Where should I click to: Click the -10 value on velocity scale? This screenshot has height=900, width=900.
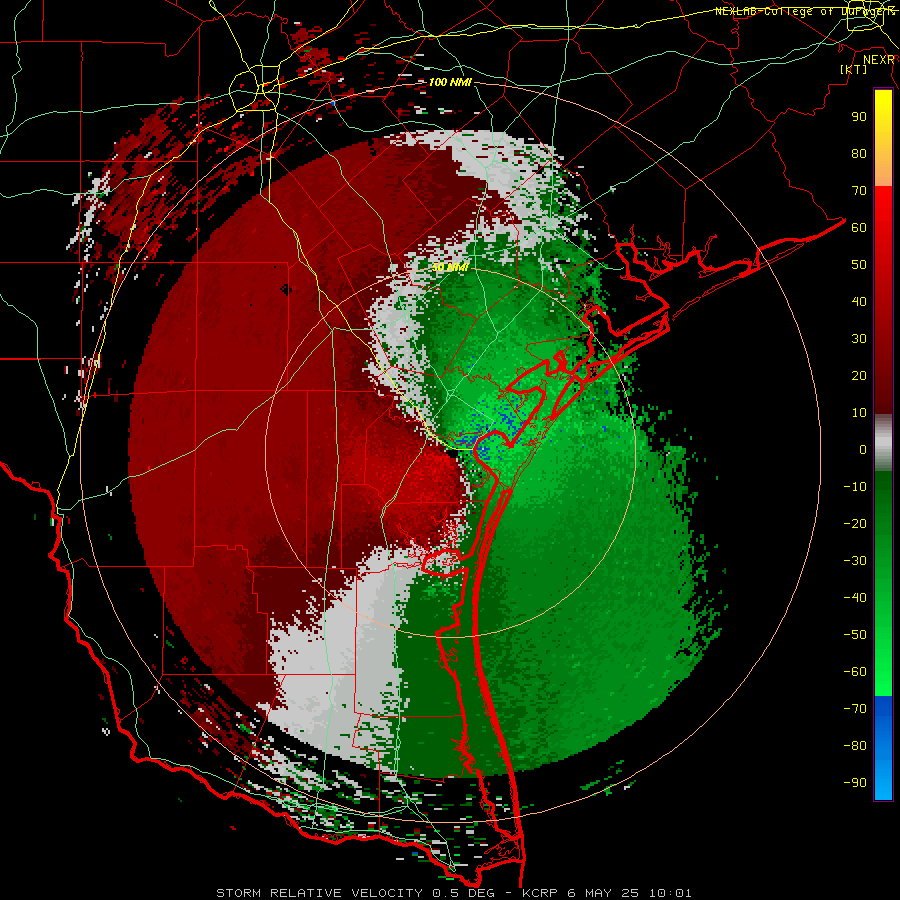(855, 487)
